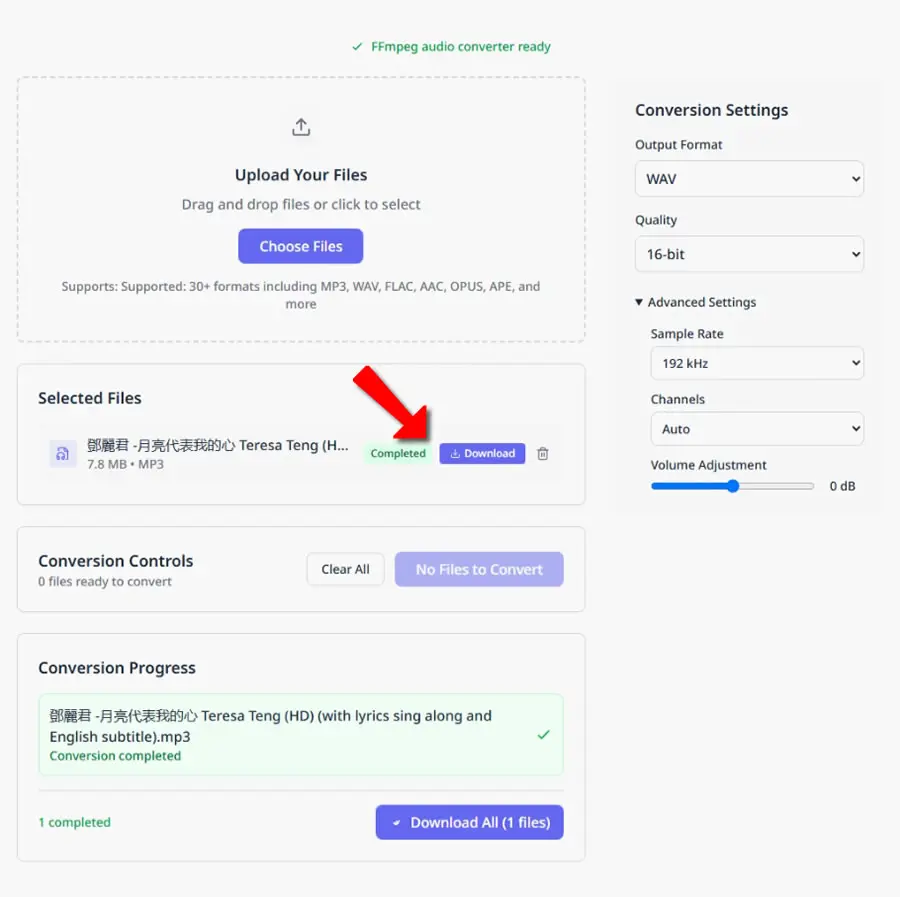Open the Quality 16-bit dropdown
This screenshot has height=897, width=900.
point(749,254)
